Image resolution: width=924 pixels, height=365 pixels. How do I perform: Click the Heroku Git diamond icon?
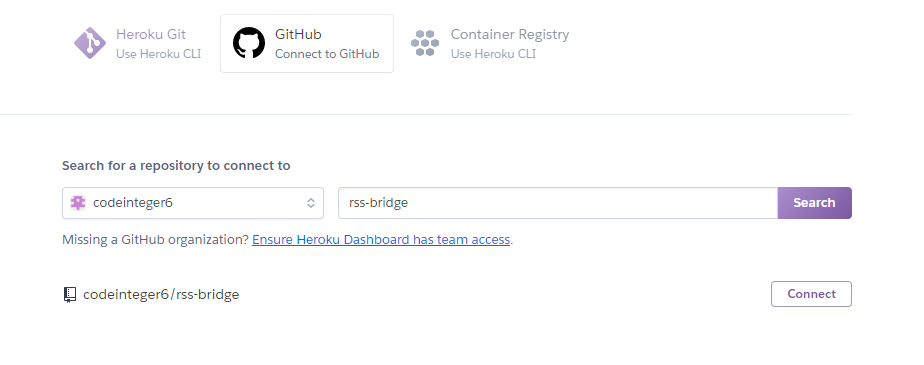click(90, 43)
